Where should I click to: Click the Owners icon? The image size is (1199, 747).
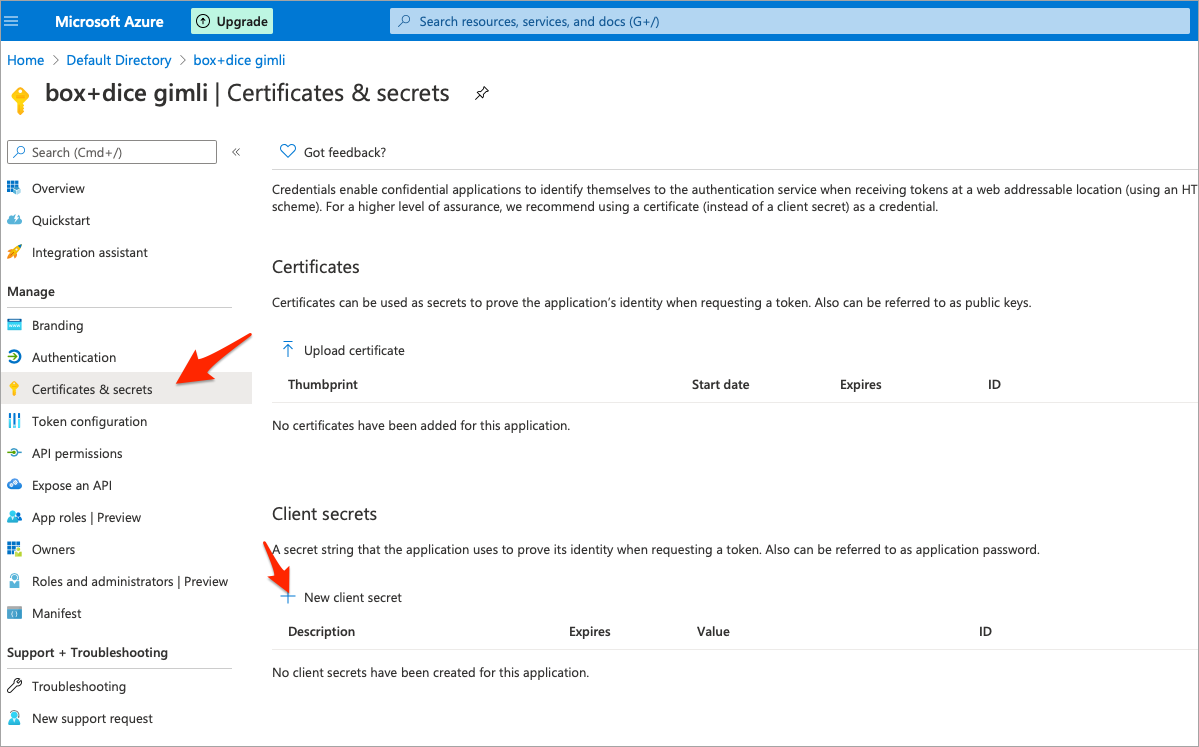tap(14, 549)
